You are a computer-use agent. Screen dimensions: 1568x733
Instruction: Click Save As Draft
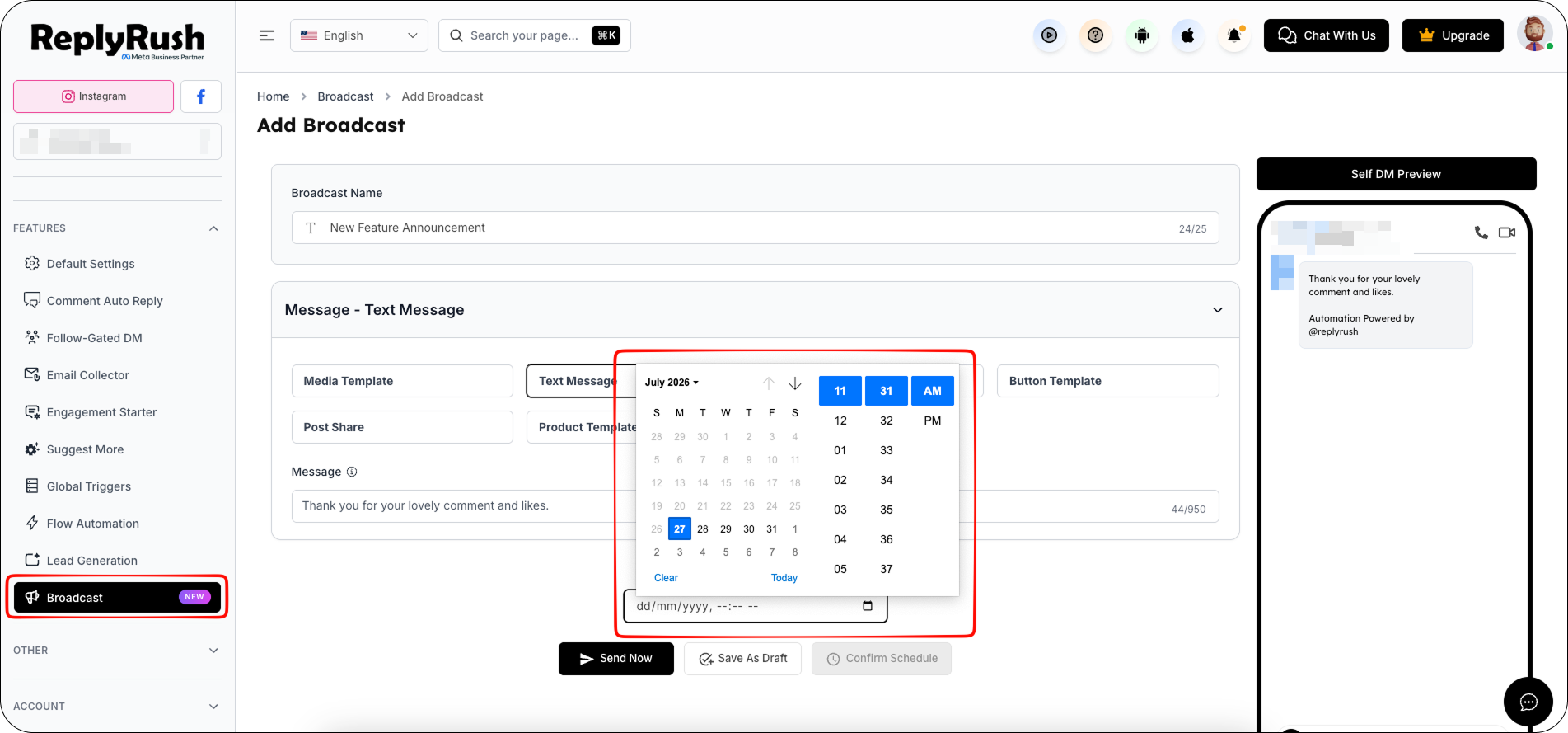tap(742, 659)
